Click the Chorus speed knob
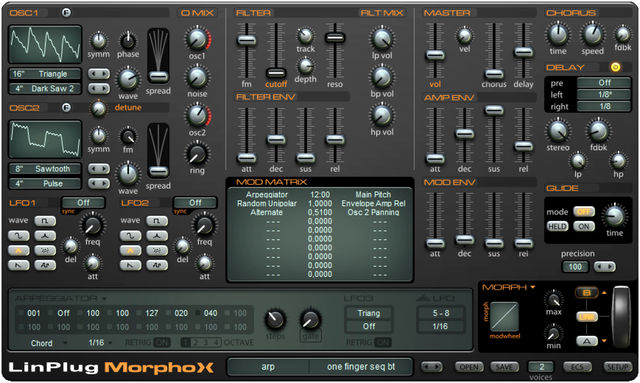 pyautogui.click(x=592, y=35)
